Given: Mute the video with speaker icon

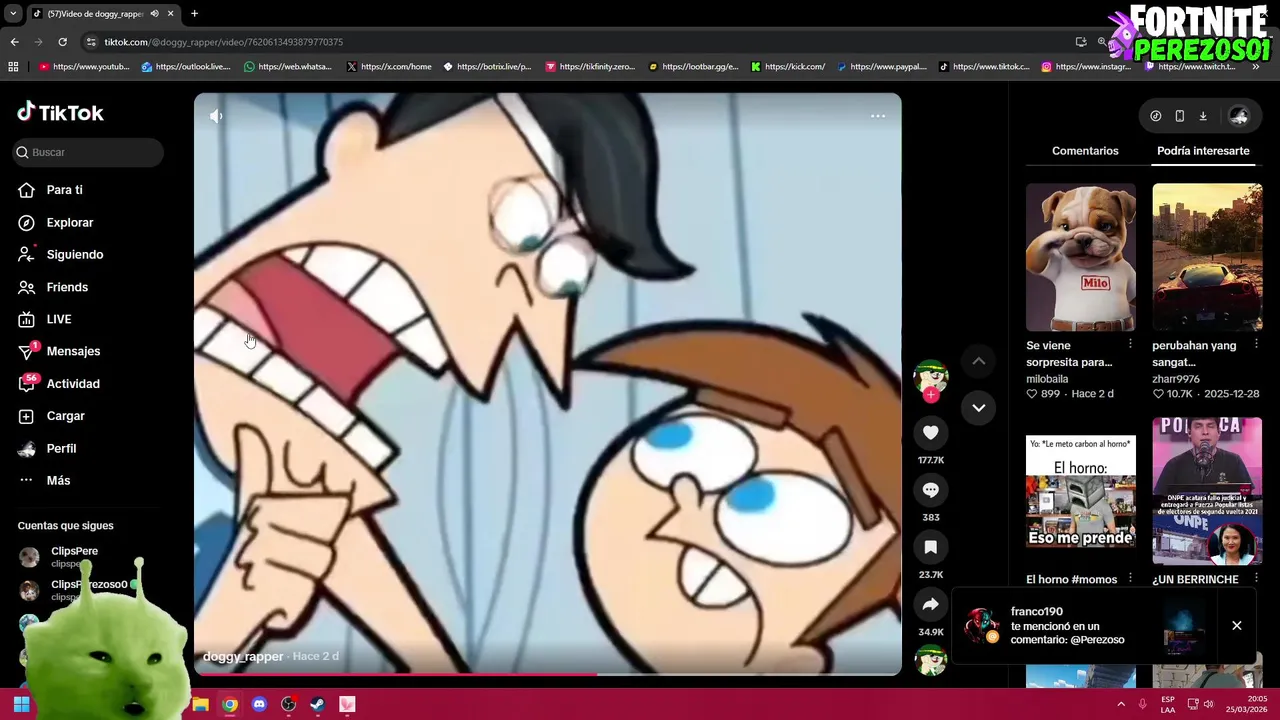Looking at the screenshot, I should 216,116.
